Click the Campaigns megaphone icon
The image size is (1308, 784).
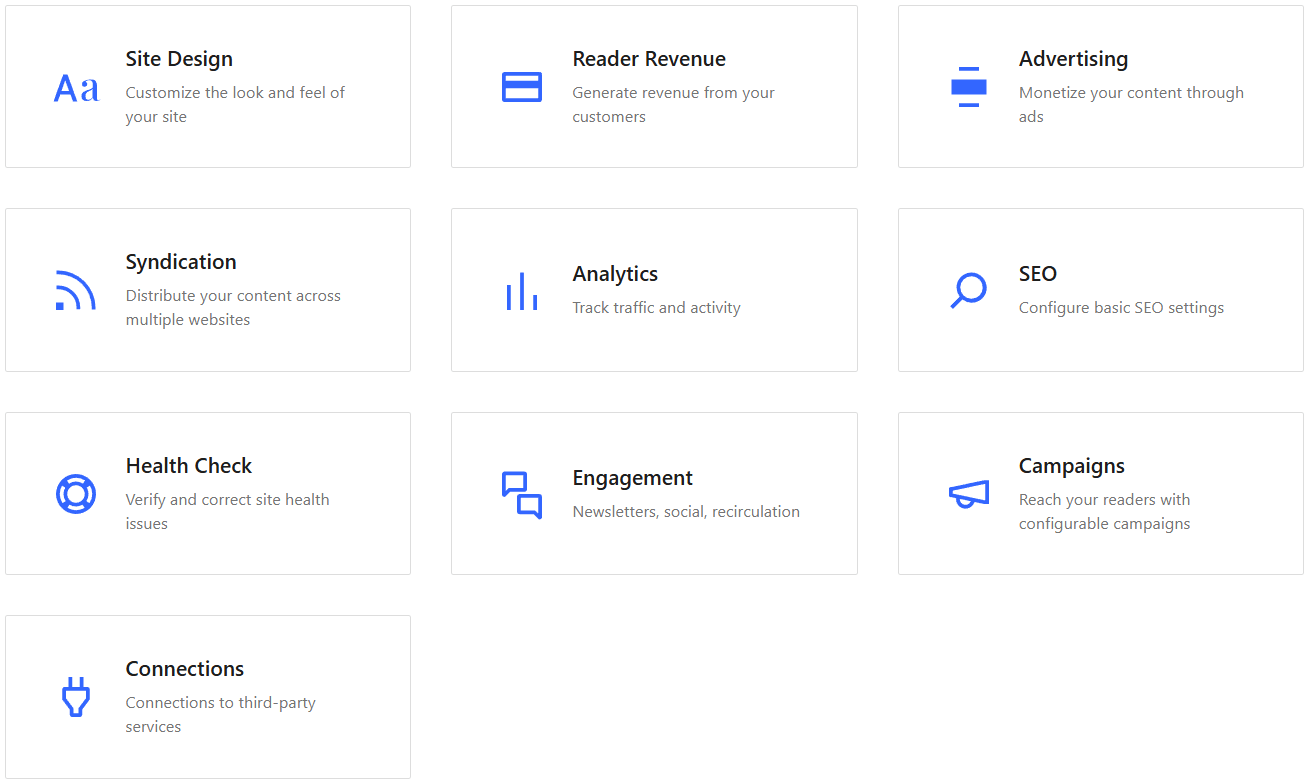(x=968, y=494)
